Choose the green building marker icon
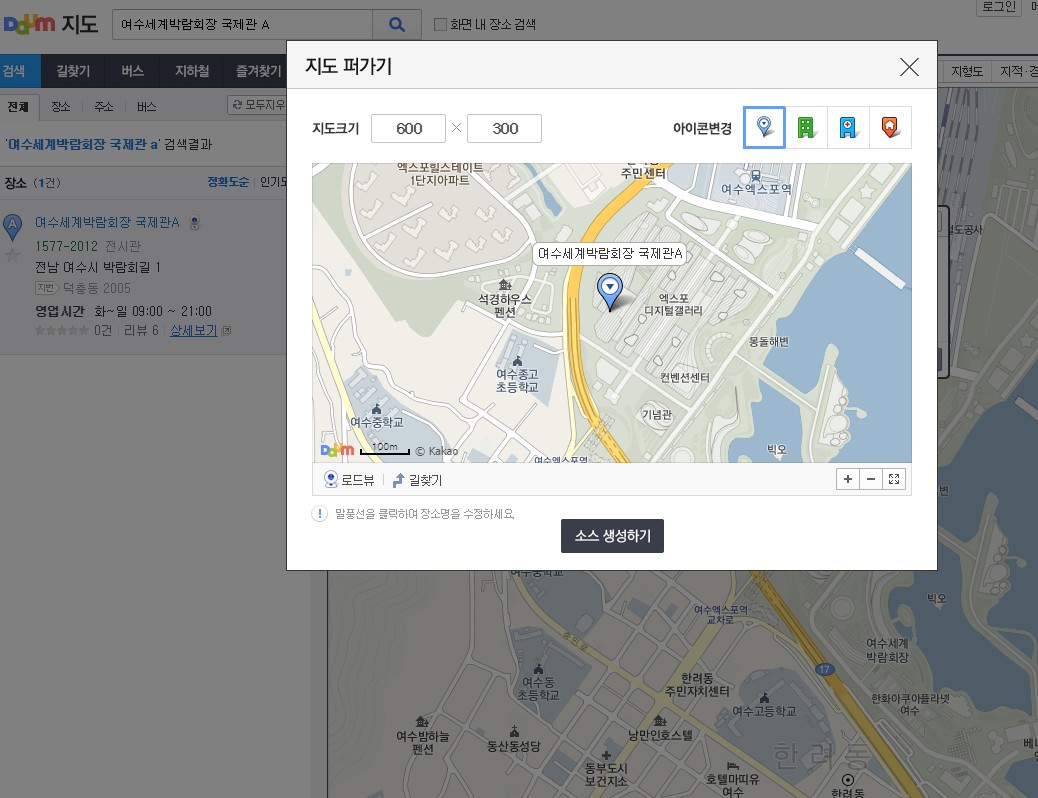The width and height of the screenshot is (1038, 798). point(806,128)
